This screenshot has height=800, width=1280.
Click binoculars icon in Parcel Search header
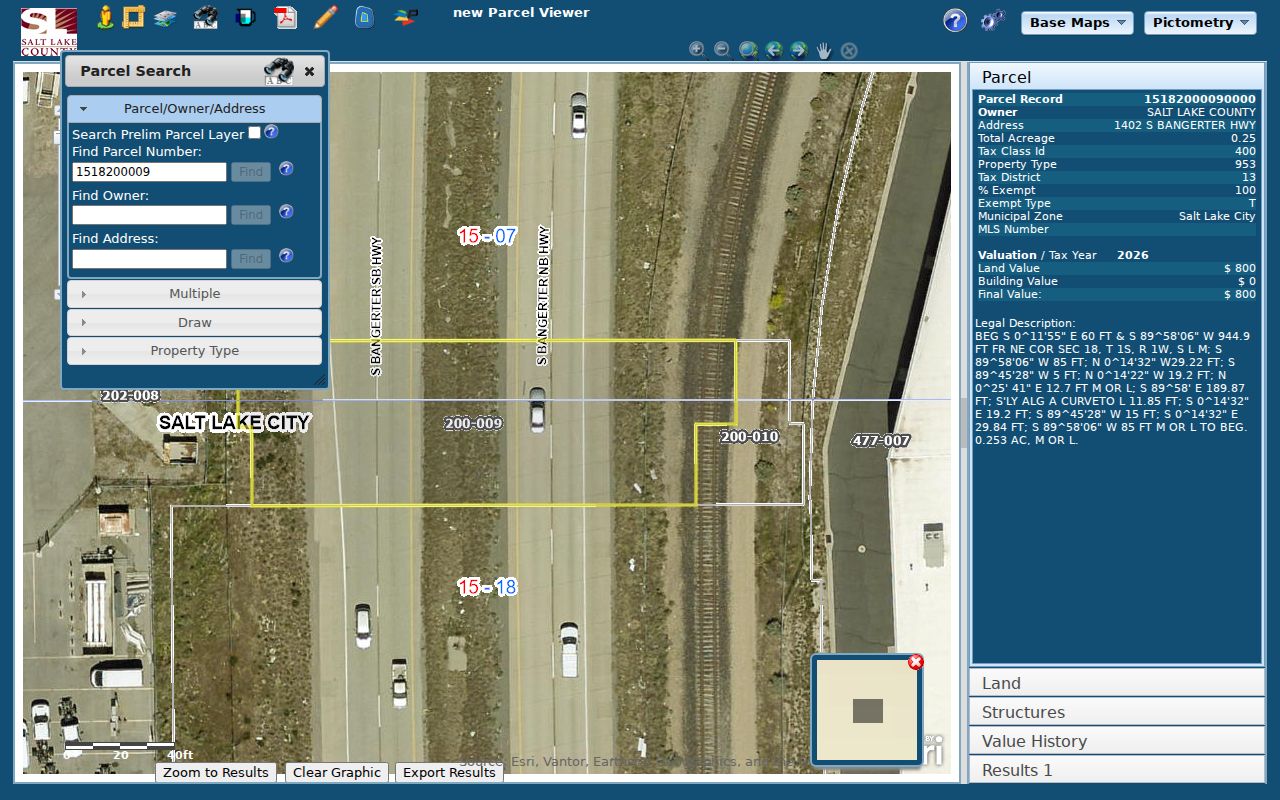(x=278, y=71)
